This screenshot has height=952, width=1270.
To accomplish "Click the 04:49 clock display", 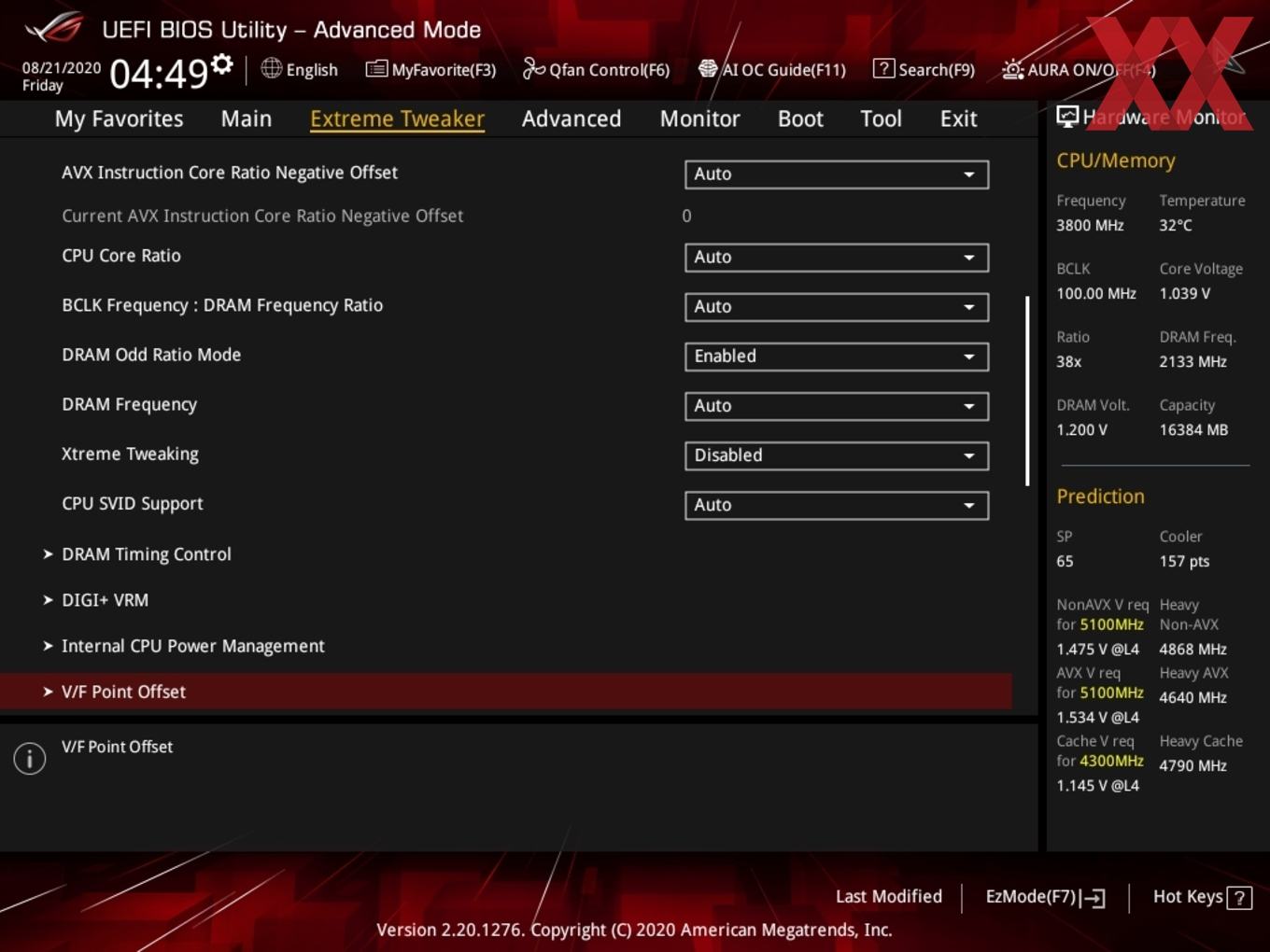I will [159, 73].
